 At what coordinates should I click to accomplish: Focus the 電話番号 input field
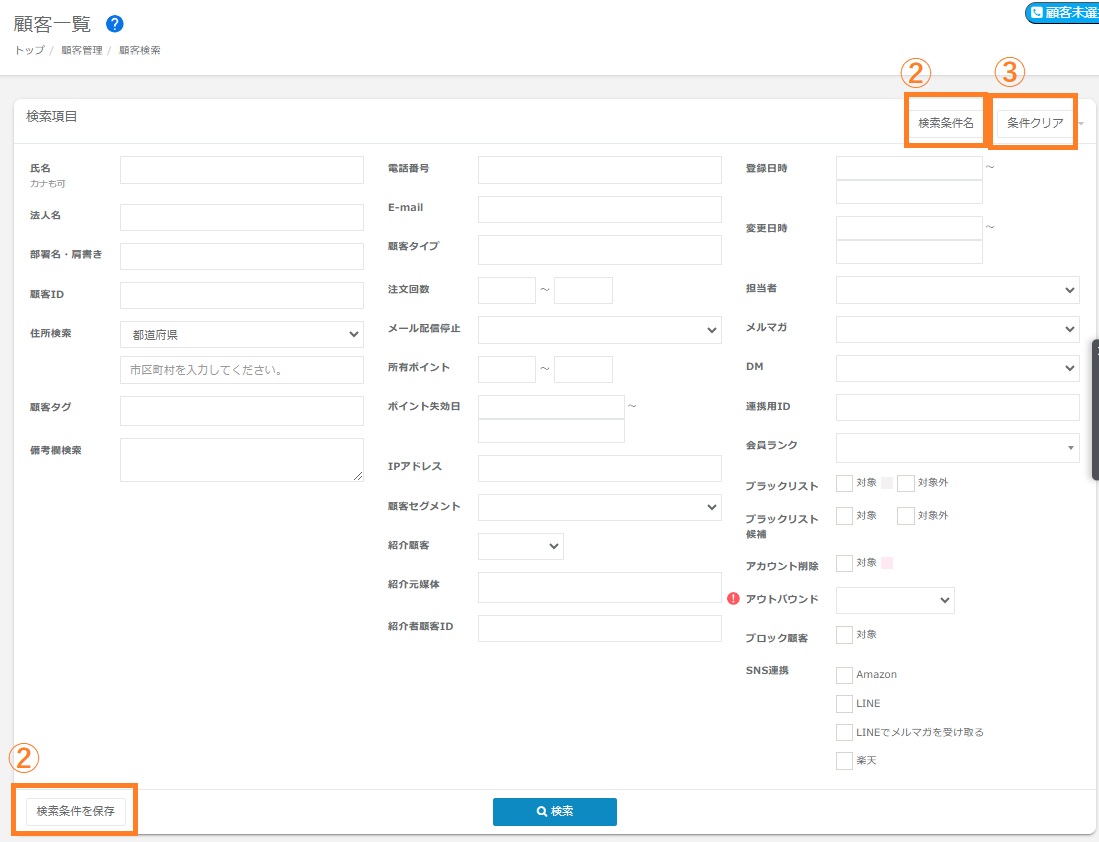(599, 170)
